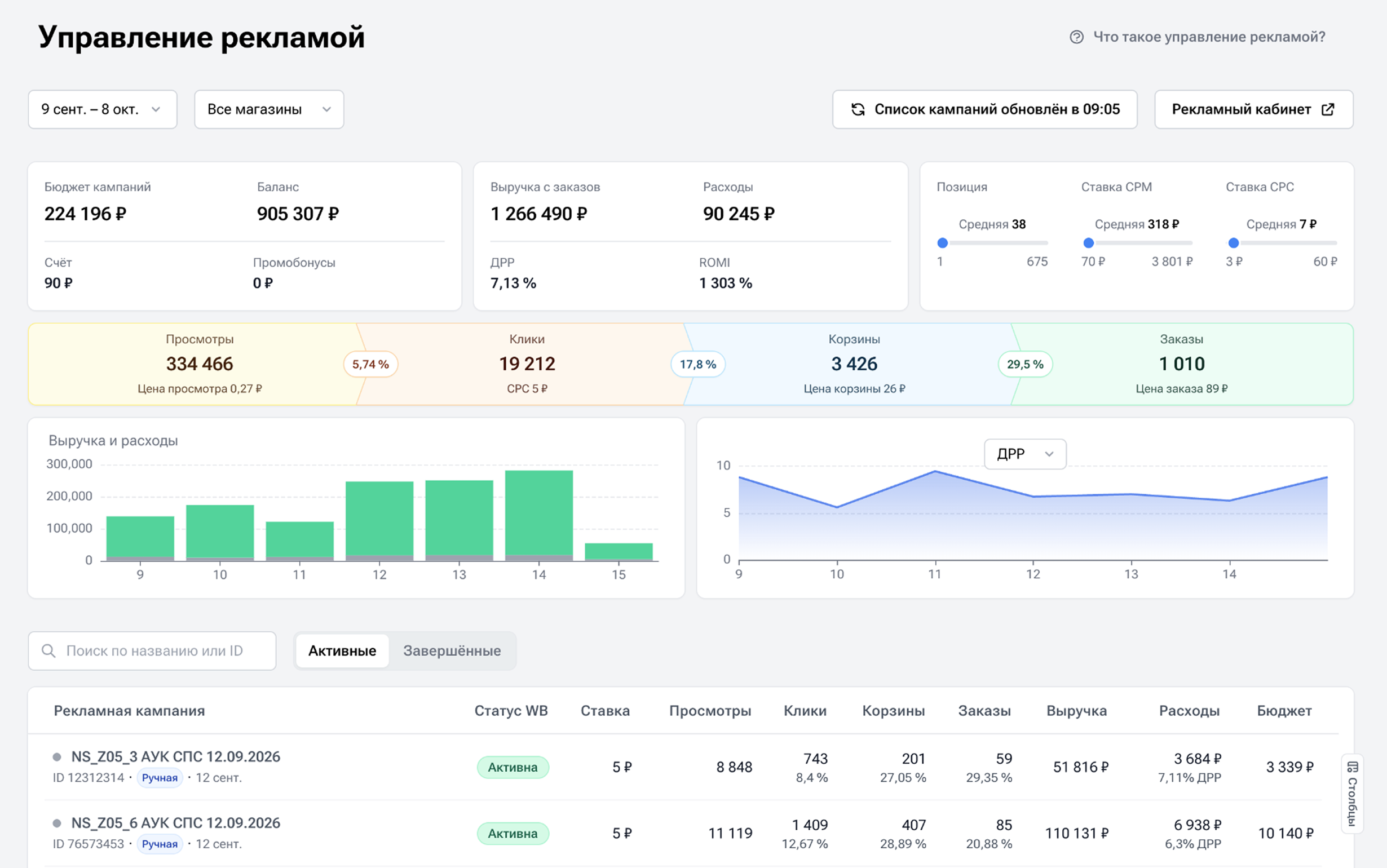Screen dimensions: 1387x868
Task: Click the status dot of NS_Z05_3 campaign
Action: 57,757
